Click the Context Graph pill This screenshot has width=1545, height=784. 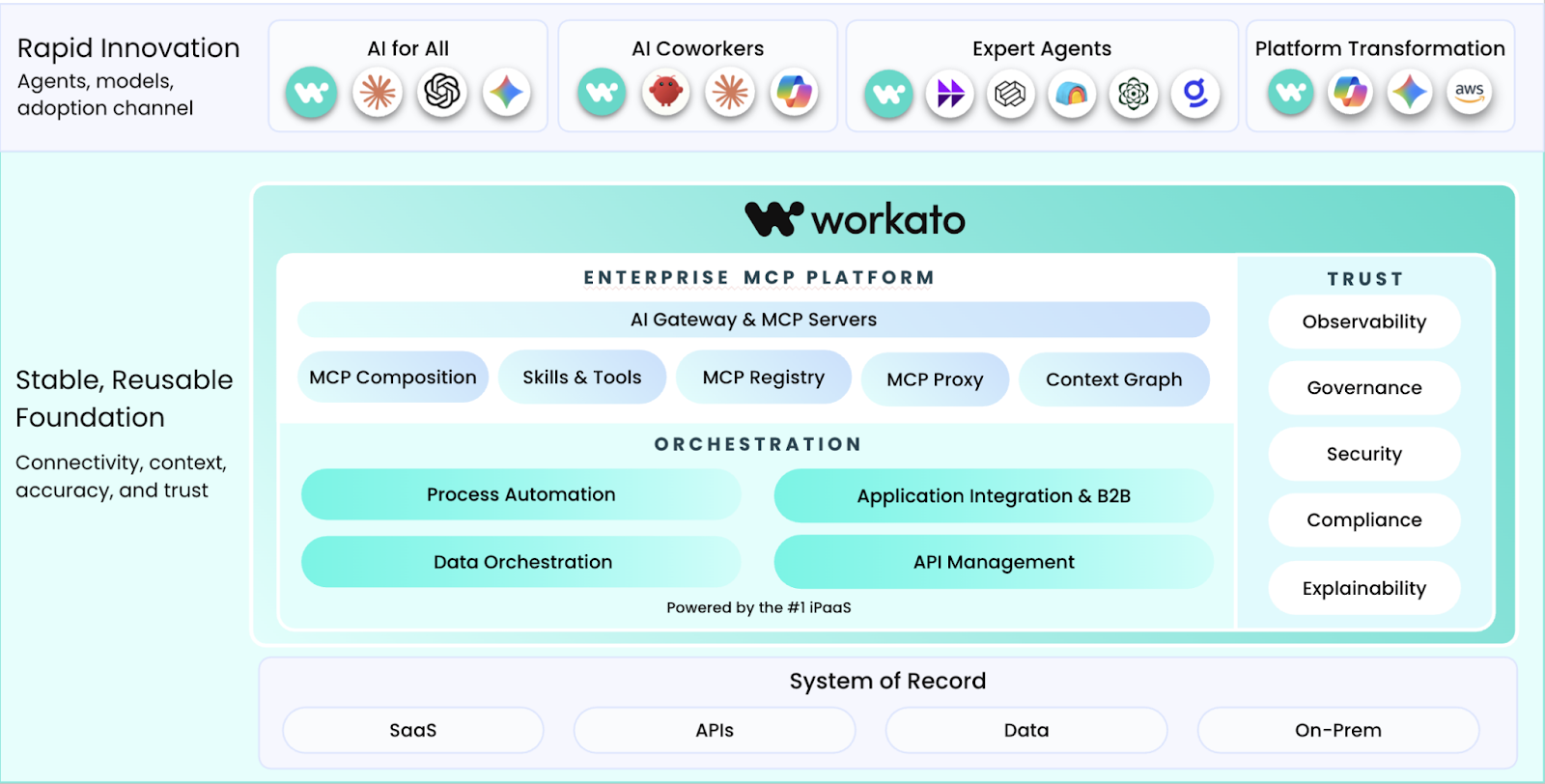1113,379
